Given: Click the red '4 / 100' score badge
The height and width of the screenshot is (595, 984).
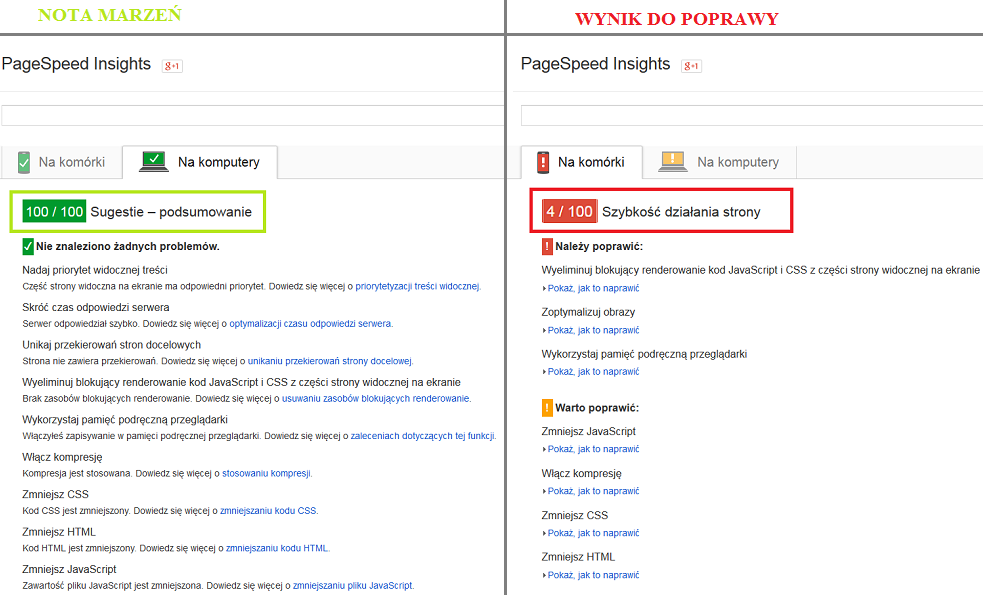Looking at the screenshot, I should [x=569, y=212].
